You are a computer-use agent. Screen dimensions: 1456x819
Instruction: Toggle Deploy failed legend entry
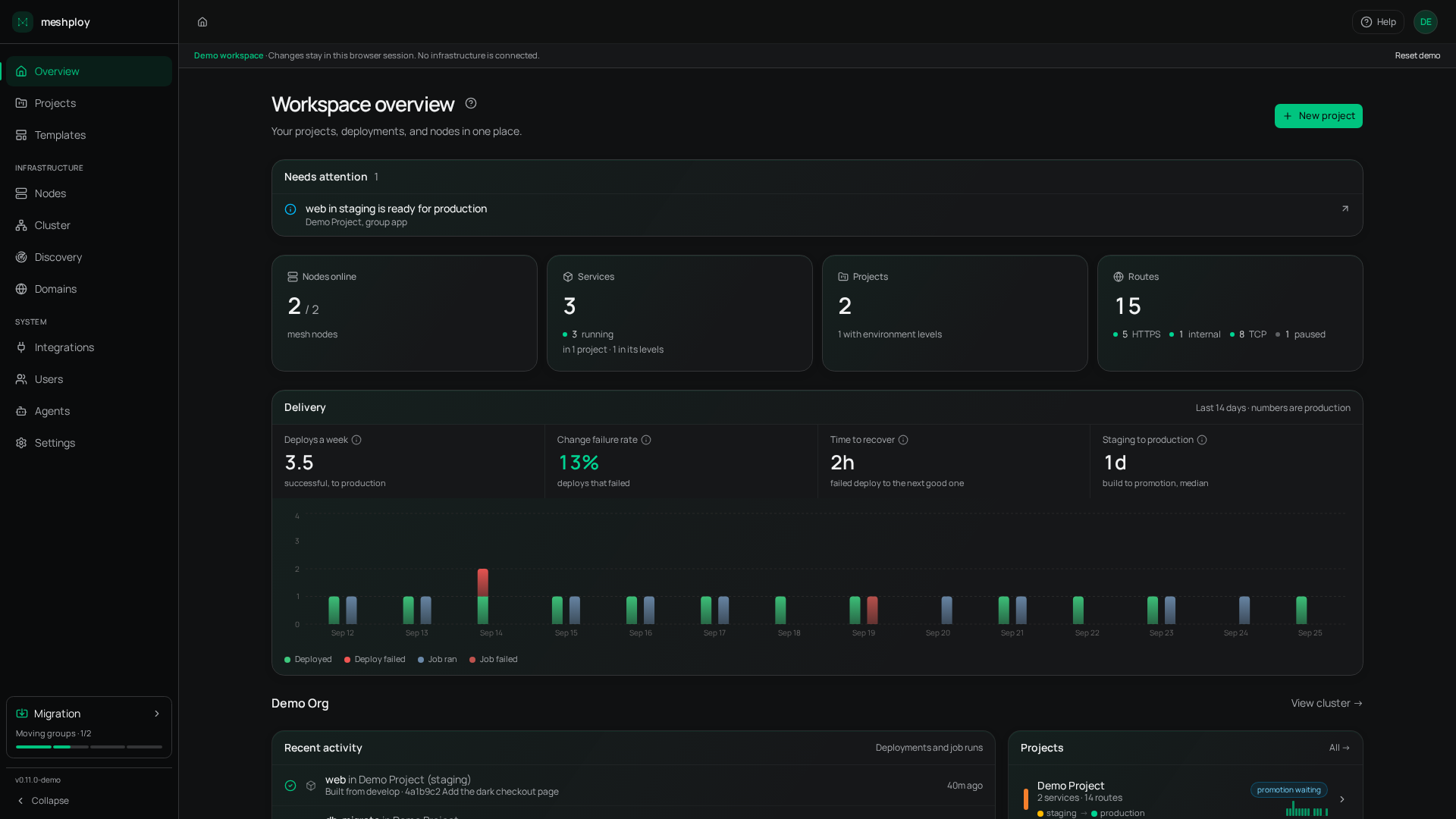375,660
